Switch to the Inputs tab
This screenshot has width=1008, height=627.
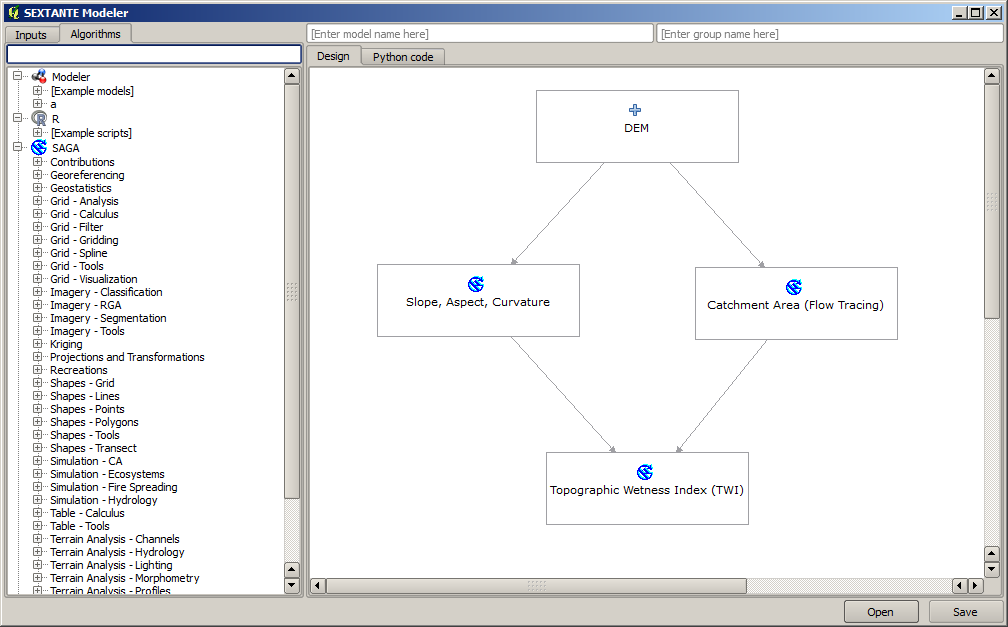[x=31, y=35]
